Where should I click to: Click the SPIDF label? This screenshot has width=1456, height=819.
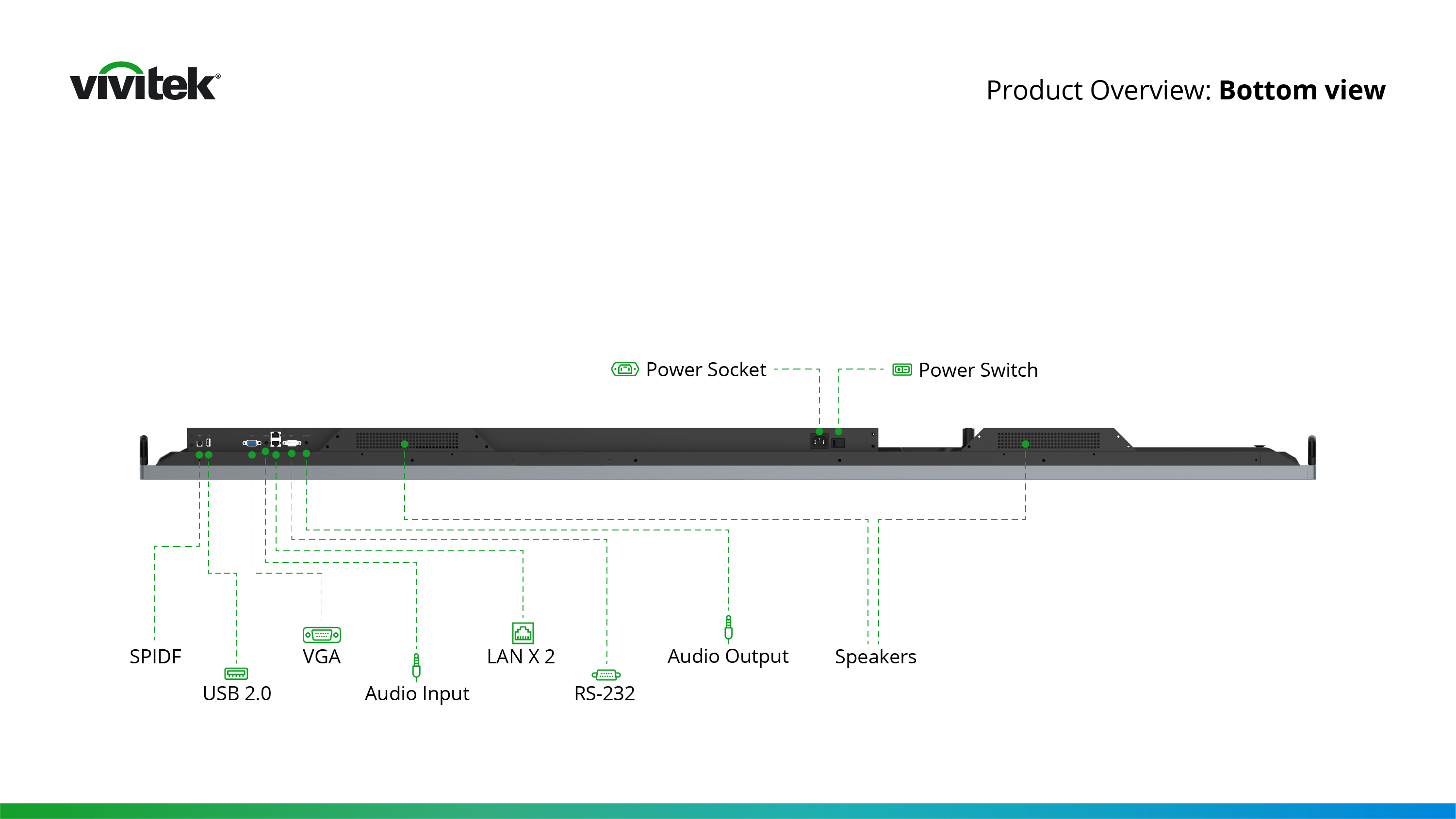coord(155,657)
